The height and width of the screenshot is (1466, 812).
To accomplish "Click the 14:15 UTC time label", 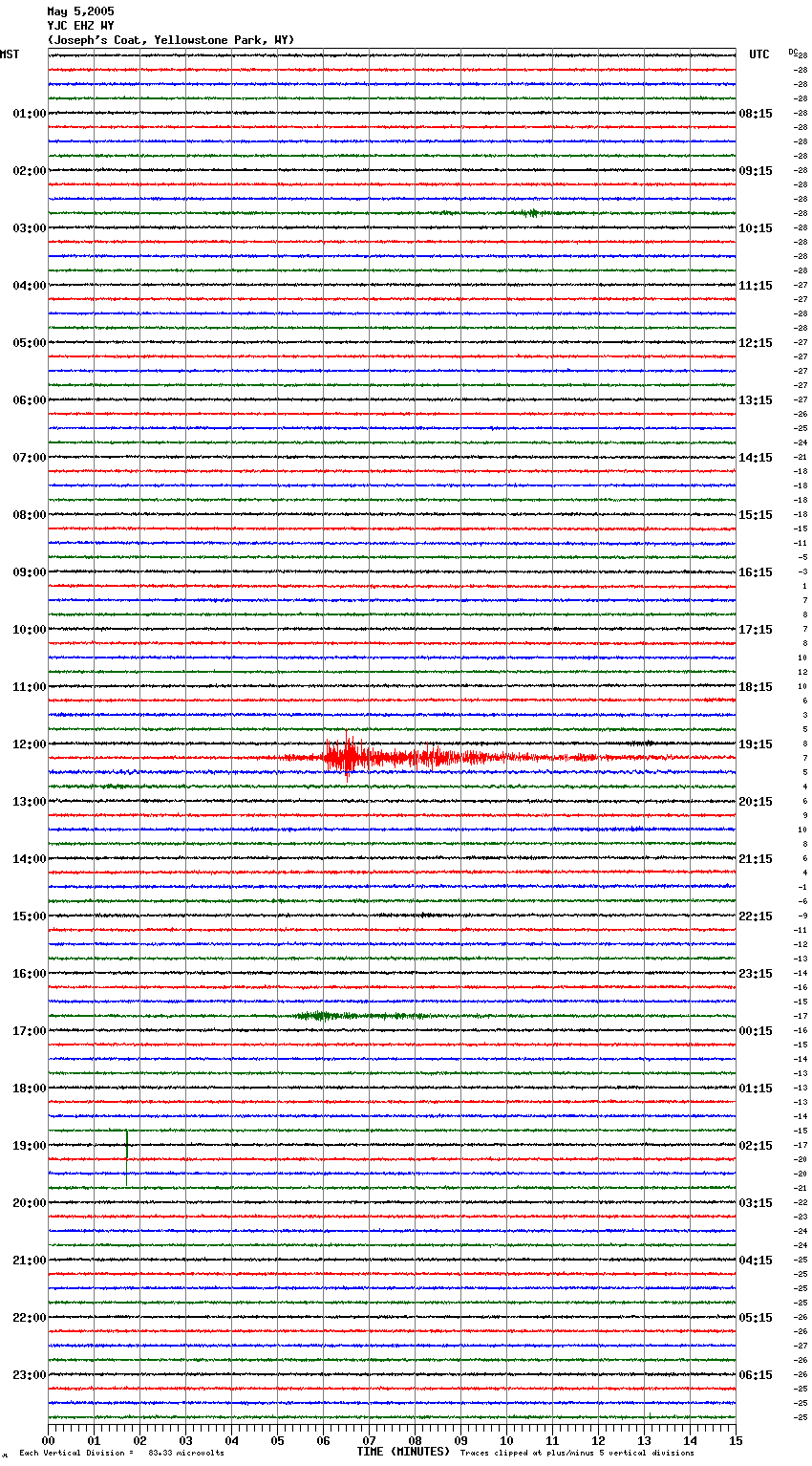I will 756,458.
